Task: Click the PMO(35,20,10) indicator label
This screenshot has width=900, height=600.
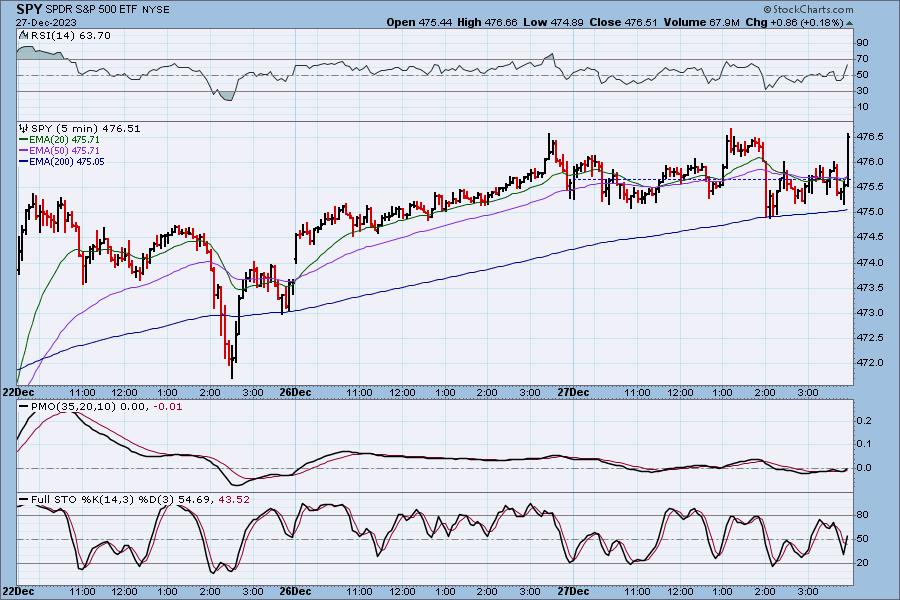Action: (73, 407)
